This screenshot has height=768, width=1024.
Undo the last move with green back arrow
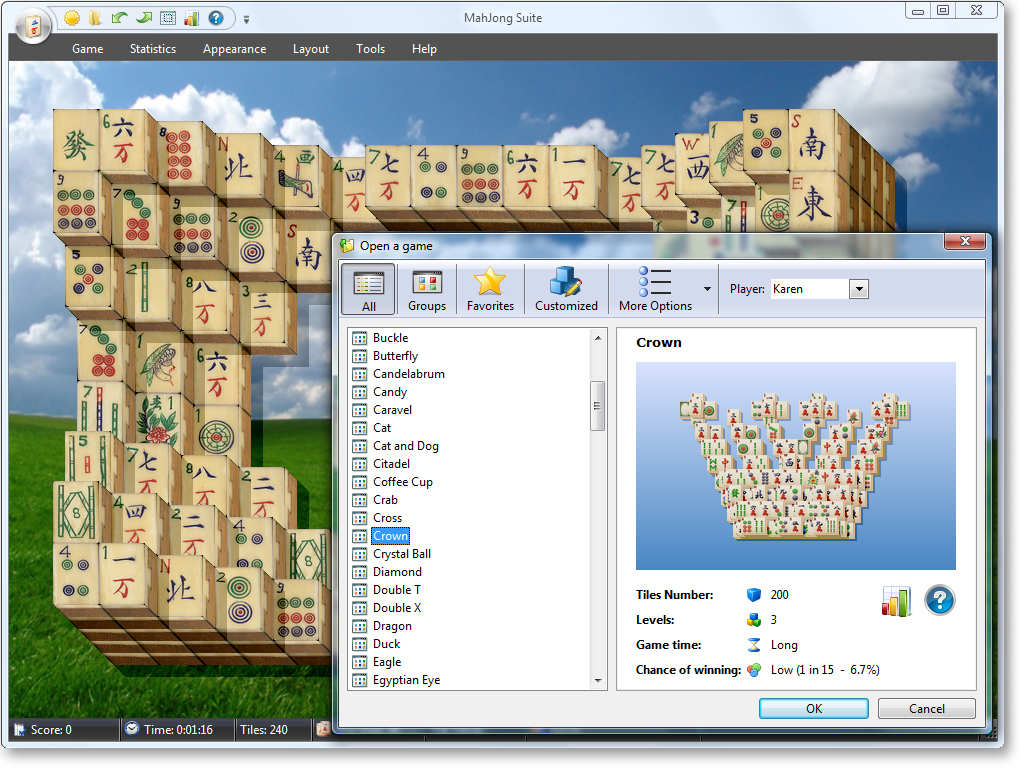coord(120,18)
